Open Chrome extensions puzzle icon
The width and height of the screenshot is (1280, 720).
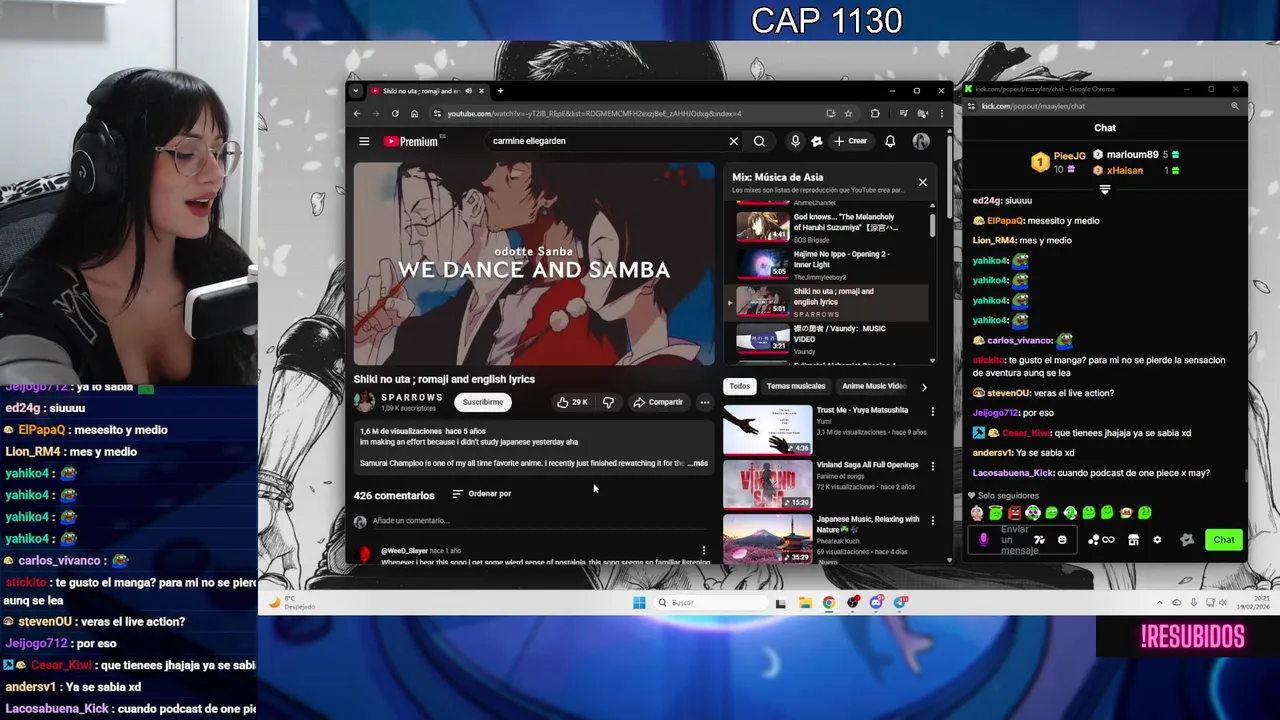pyautogui.click(x=875, y=113)
